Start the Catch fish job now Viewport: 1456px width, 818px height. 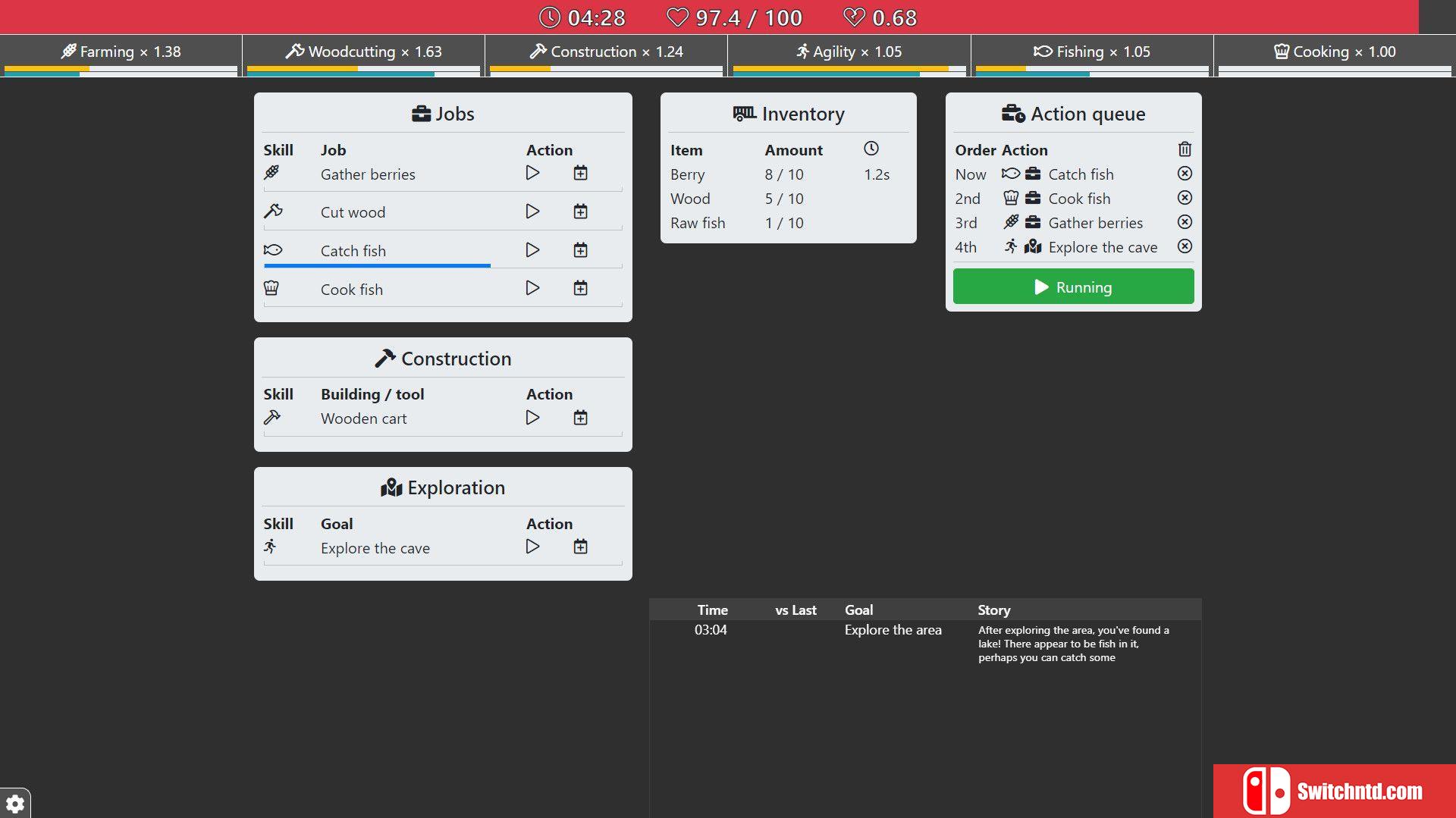(532, 250)
